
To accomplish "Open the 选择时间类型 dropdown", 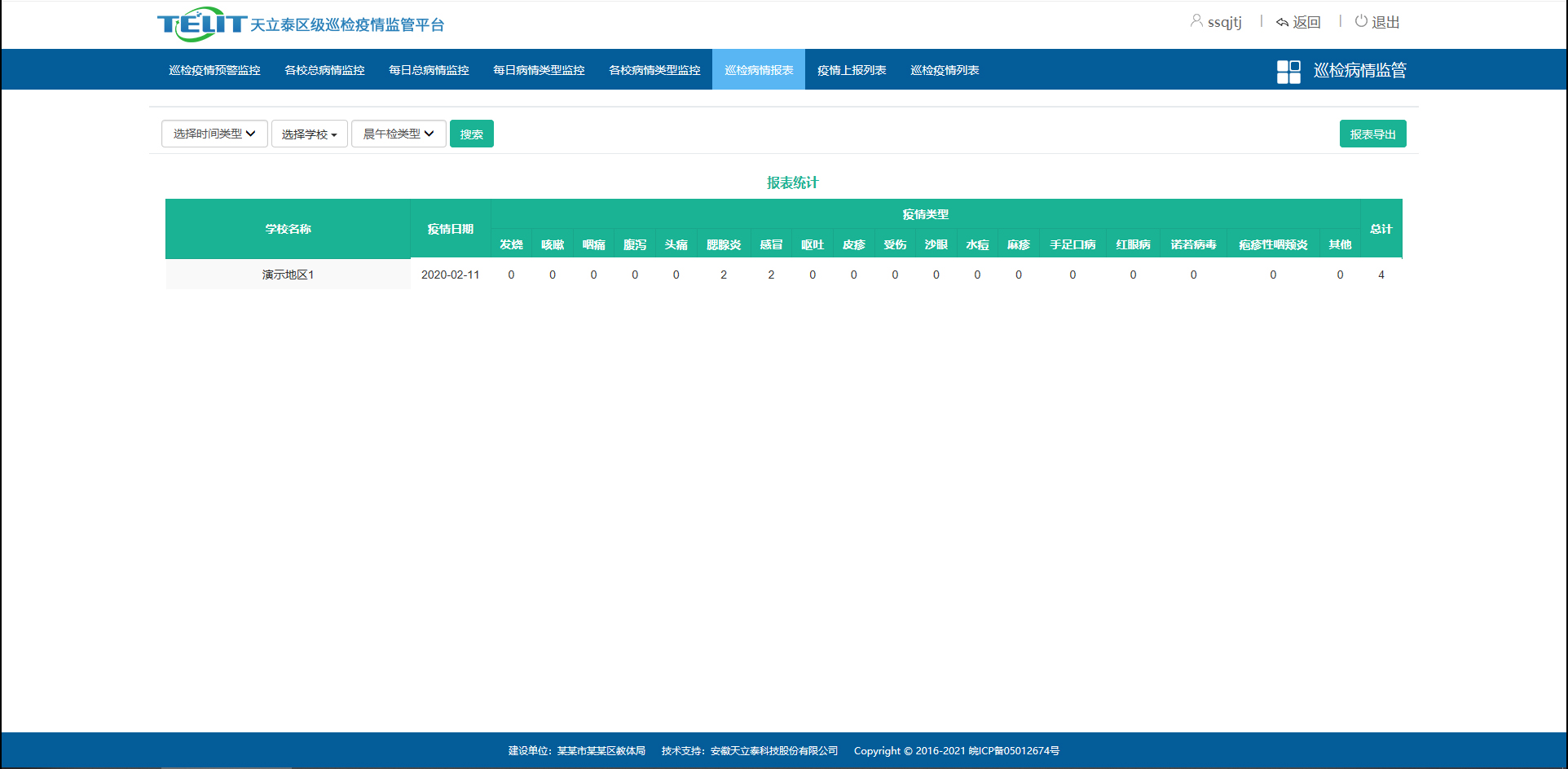I will 214,134.
